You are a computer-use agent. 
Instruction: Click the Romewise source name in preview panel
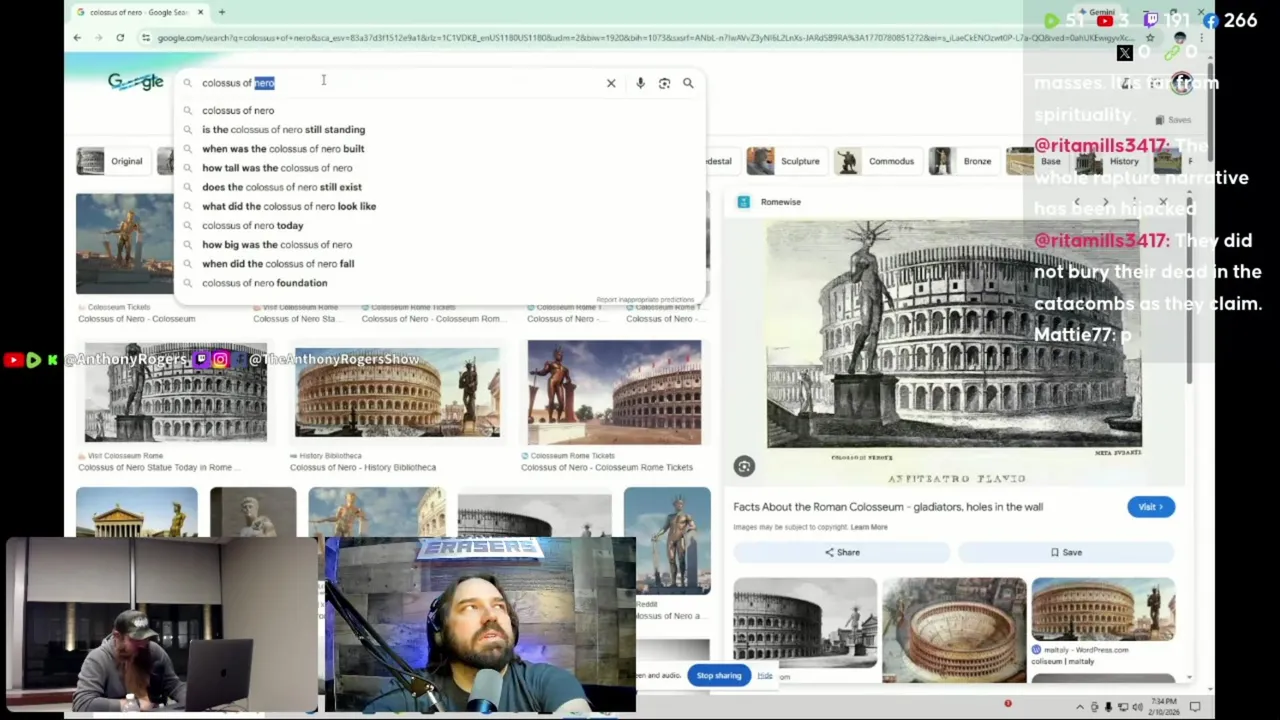click(x=780, y=202)
